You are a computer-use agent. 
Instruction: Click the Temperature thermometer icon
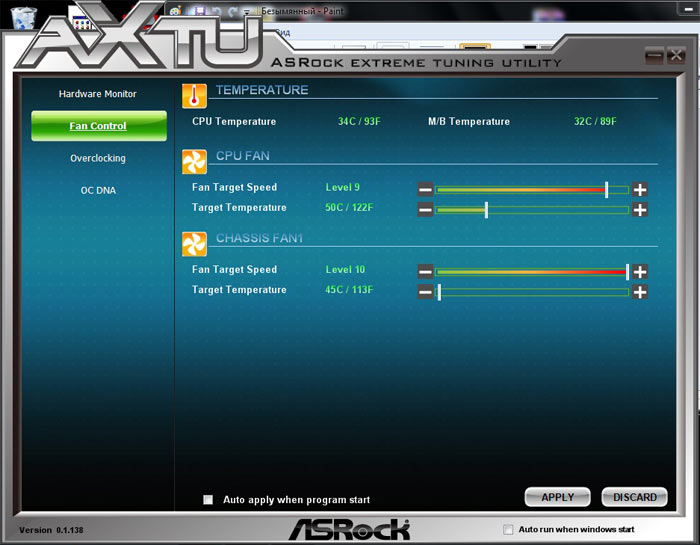pos(194,96)
